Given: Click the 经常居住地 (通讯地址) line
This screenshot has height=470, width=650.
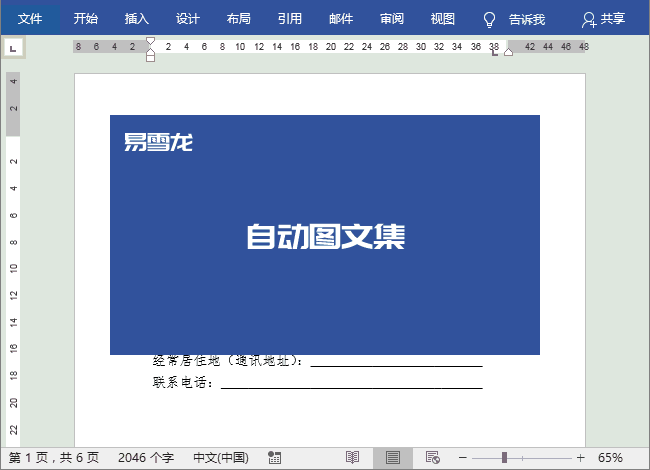Looking at the screenshot, I should coord(318,361).
